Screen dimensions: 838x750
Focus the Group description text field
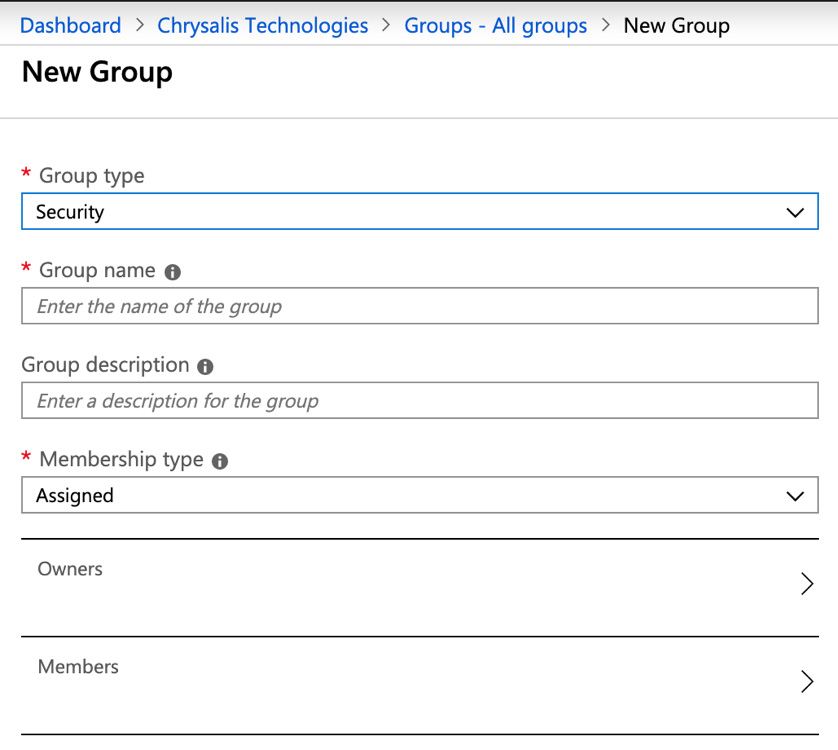[419, 402]
